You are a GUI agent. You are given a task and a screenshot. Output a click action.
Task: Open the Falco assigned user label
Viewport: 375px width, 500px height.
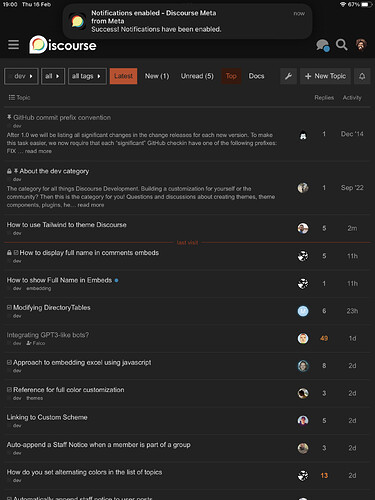pyautogui.click(x=36, y=343)
